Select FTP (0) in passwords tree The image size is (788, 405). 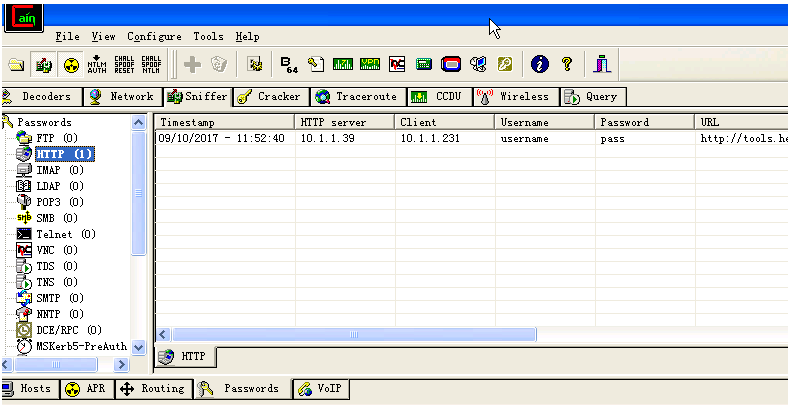point(57,138)
